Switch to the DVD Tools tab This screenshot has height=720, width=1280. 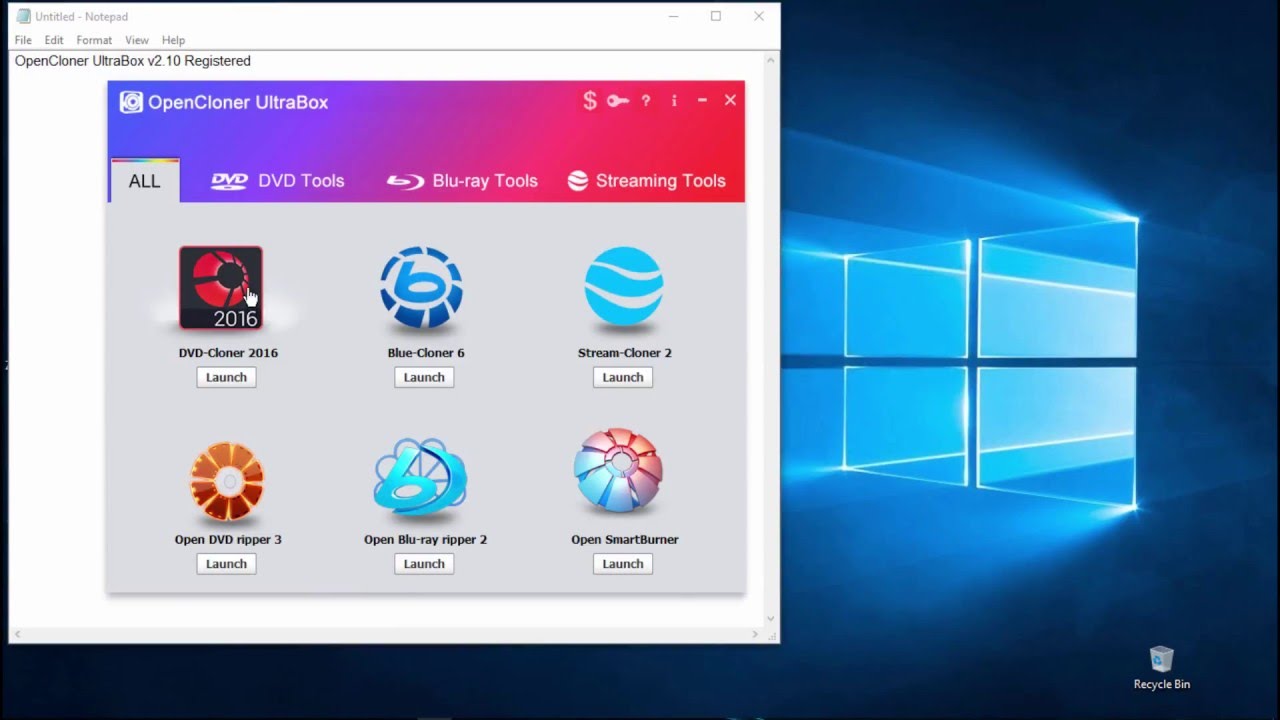278,181
